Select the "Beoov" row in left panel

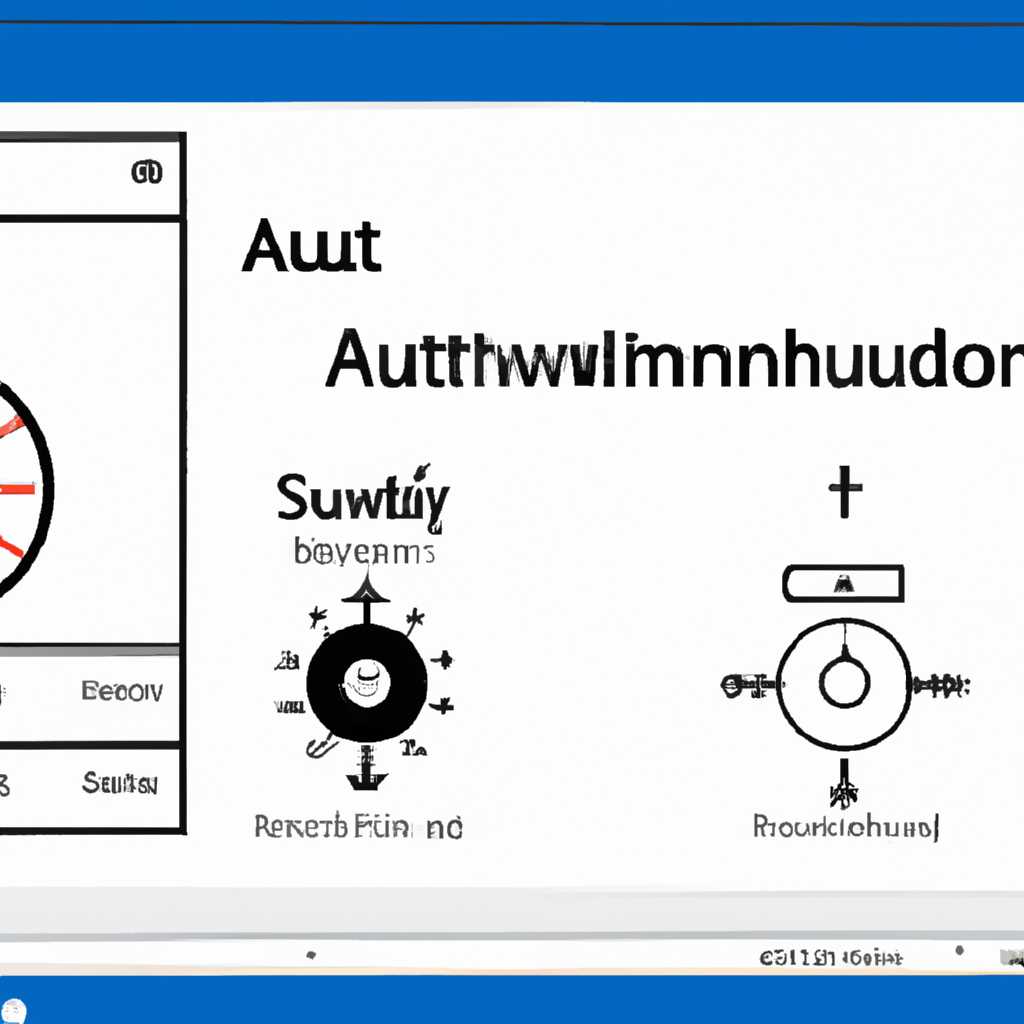click(x=89, y=695)
